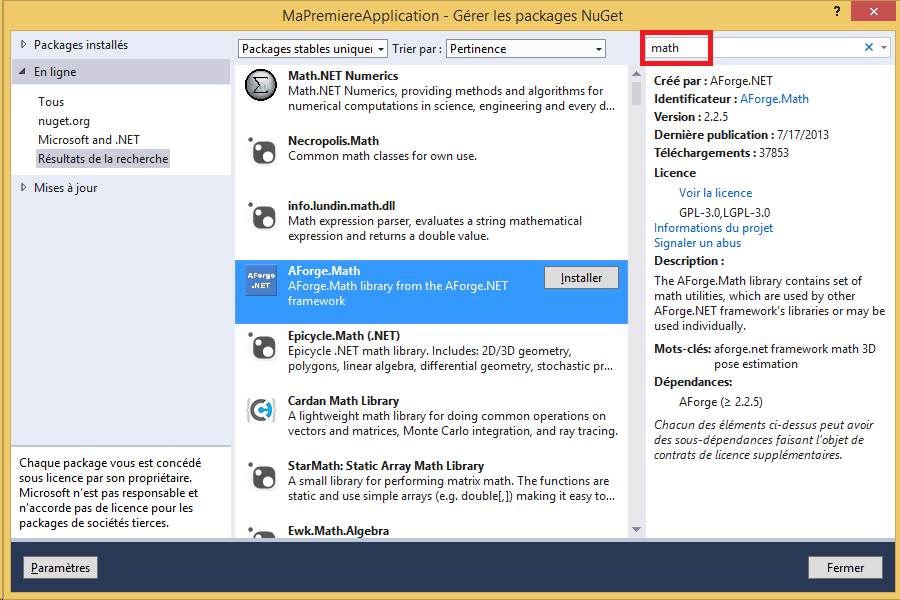
Task: Install the AForge.Math package
Action: pyautogui.click(x=581, y=278)
